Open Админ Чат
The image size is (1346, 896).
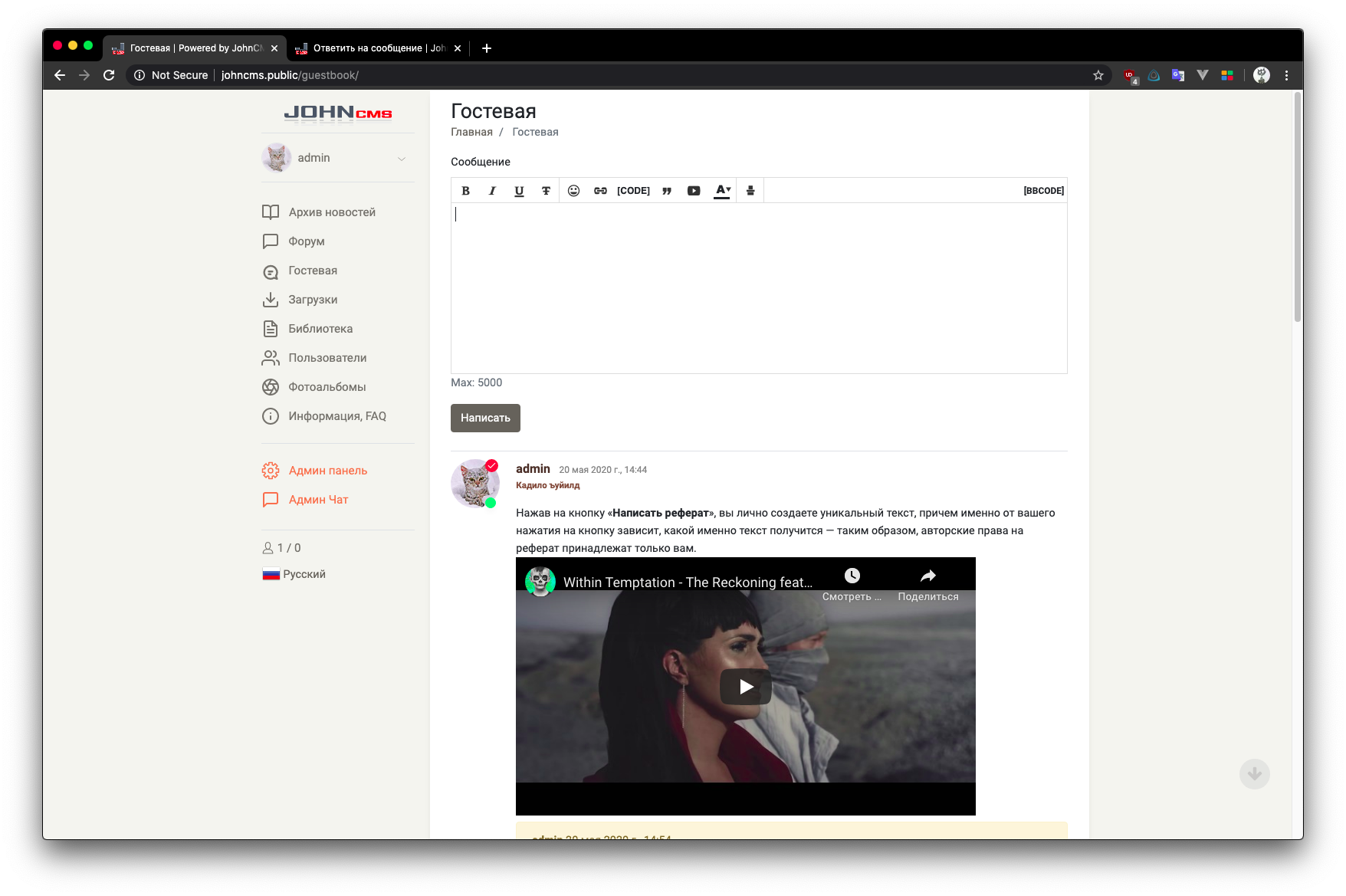coord(318,500)
